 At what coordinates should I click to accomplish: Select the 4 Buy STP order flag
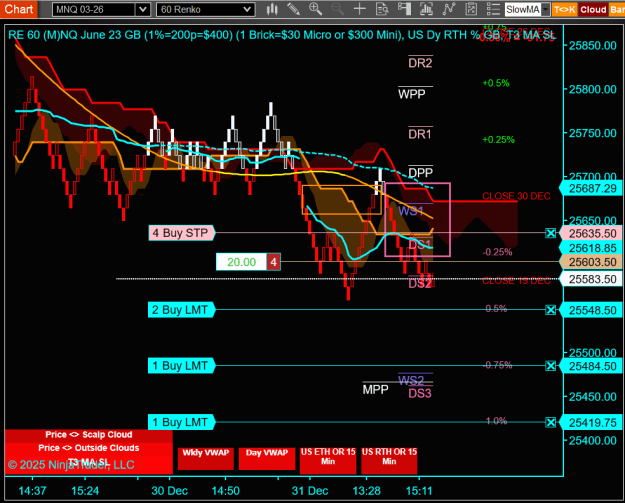point(181,233)
